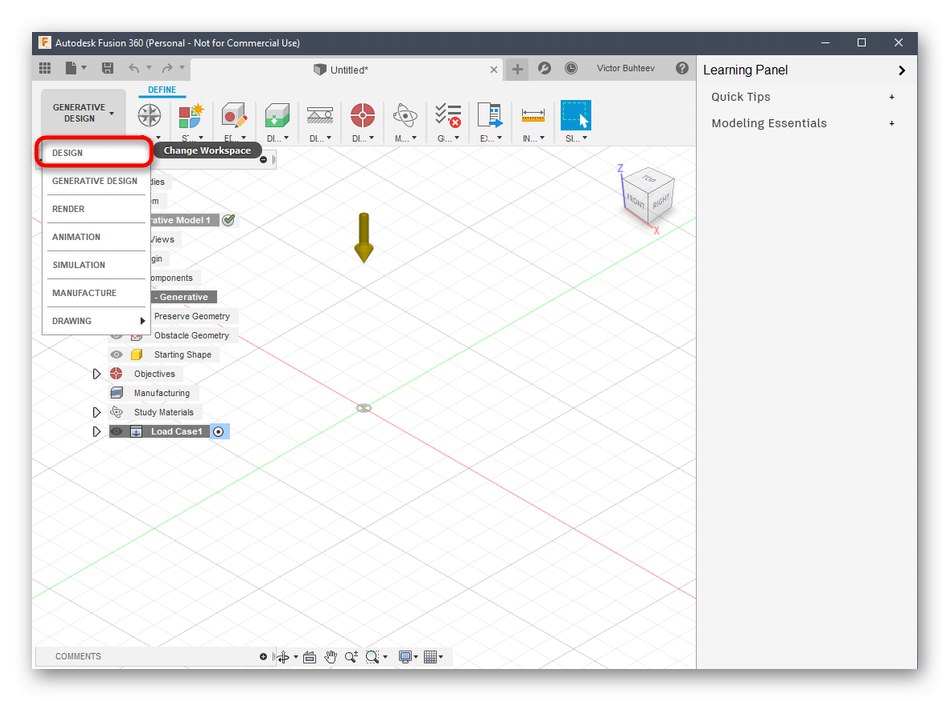Viewport: 950px width, 701px height.
Task: Save the document with floppy icon
Action: (107, 68)
